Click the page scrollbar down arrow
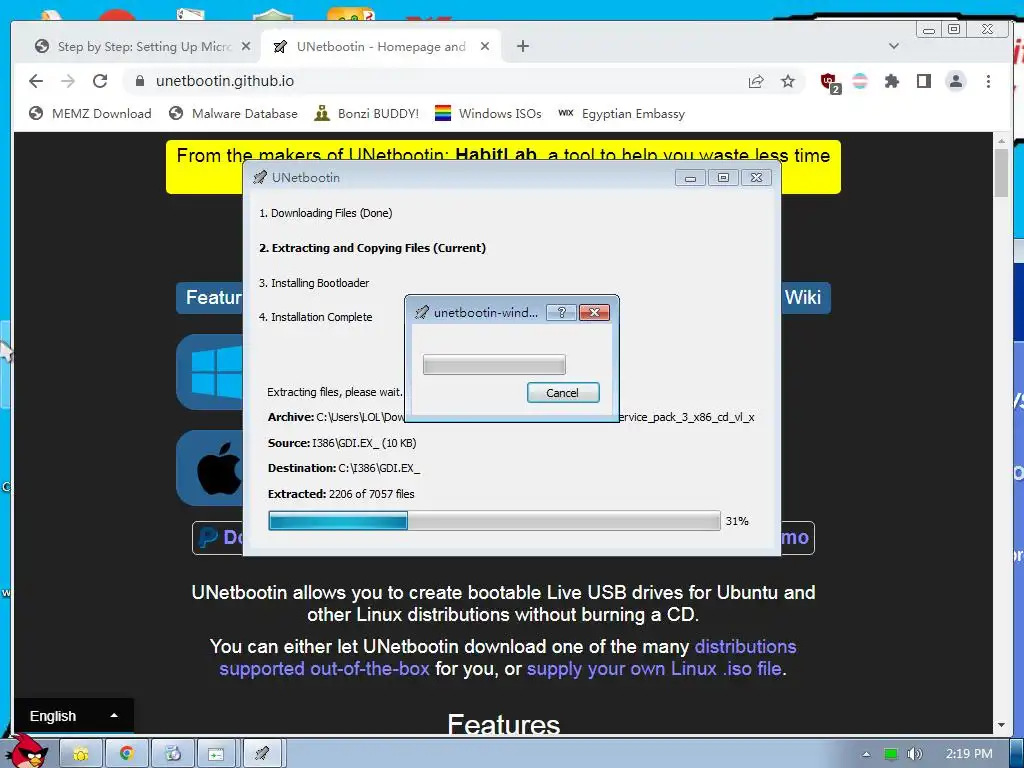 coord(1001,725)
